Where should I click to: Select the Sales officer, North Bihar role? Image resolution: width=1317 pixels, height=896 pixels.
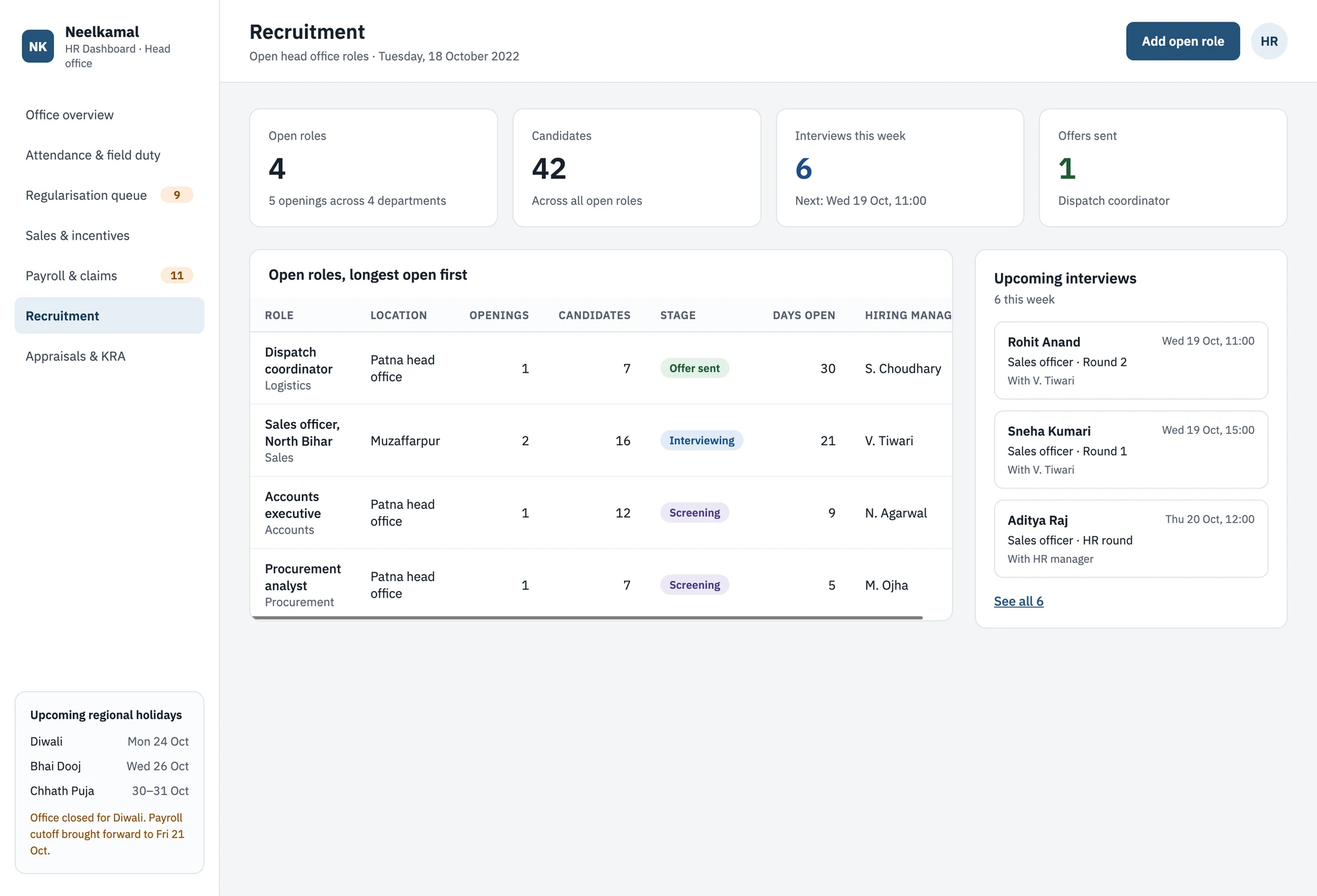click(x=601, y=440)
